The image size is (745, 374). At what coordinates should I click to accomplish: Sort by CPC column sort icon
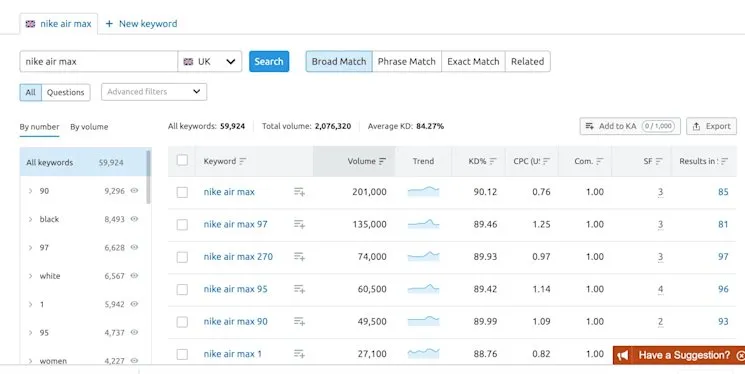click(x=546, y=162)
